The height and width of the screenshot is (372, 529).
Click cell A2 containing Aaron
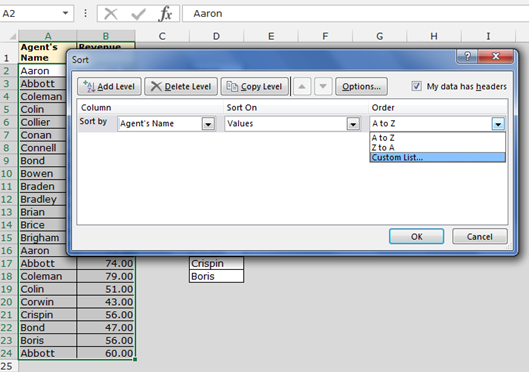[43, 71]
